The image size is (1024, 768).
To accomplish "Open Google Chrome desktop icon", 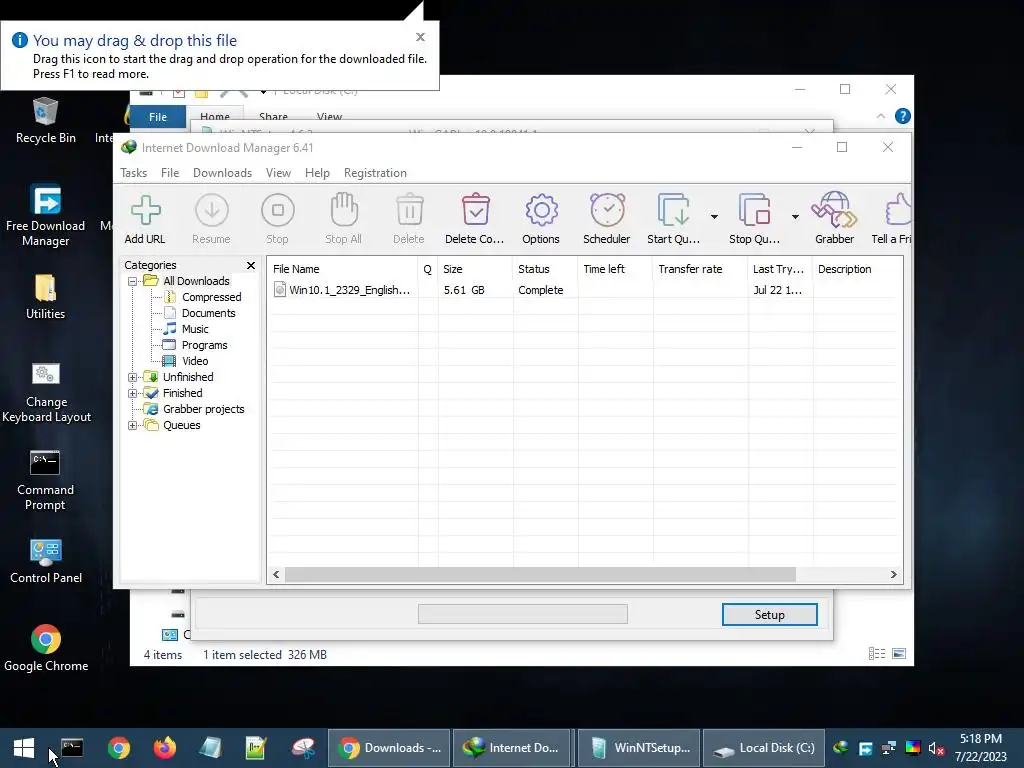I will point(46,648).
